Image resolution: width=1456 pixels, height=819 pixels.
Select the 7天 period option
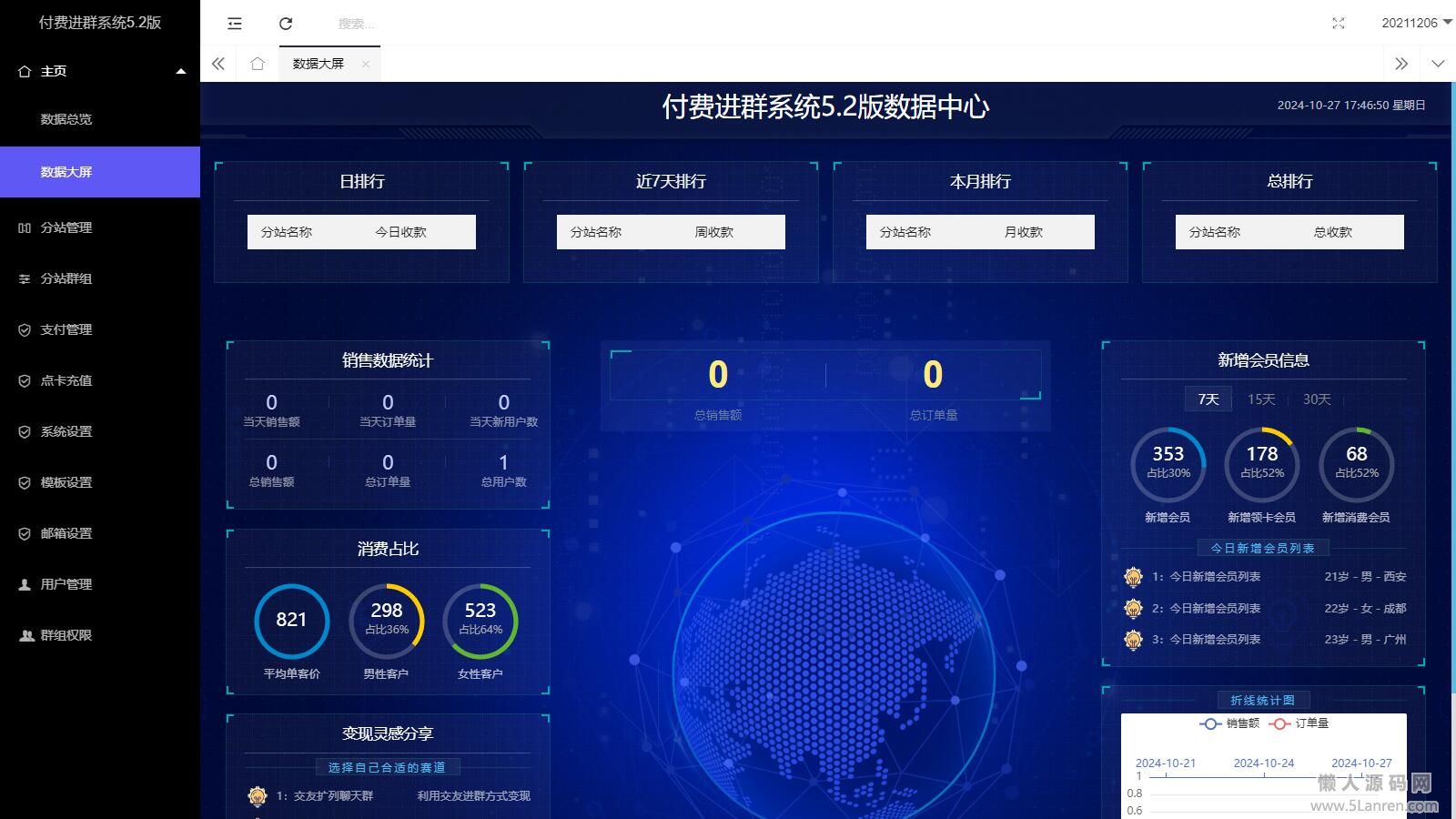(1208, 399)
